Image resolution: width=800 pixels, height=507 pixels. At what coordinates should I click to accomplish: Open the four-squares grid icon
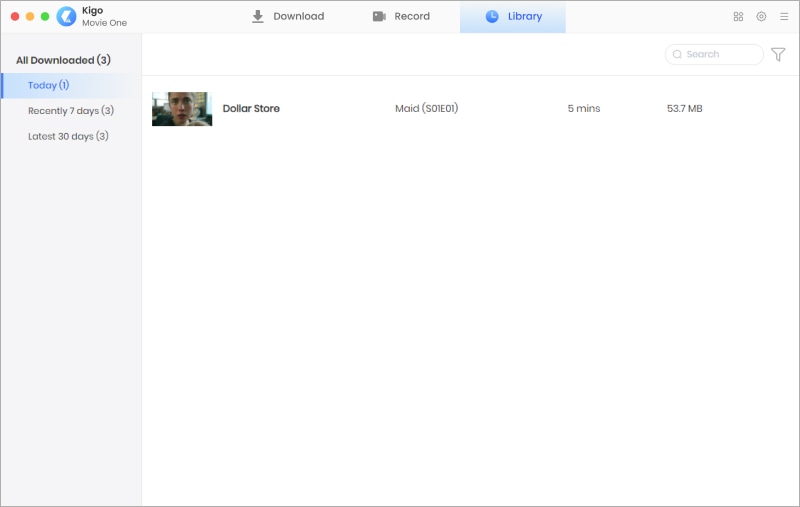(738, 16)
